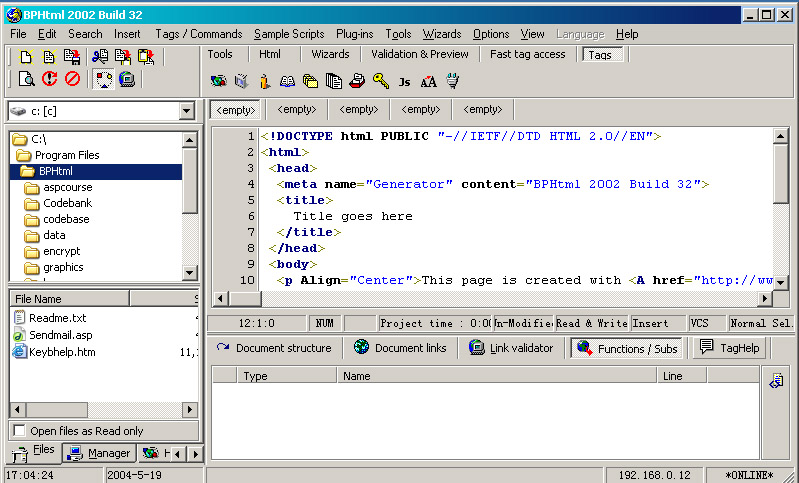
Task: Save the file with the disk icon
Action: [72, 57]
